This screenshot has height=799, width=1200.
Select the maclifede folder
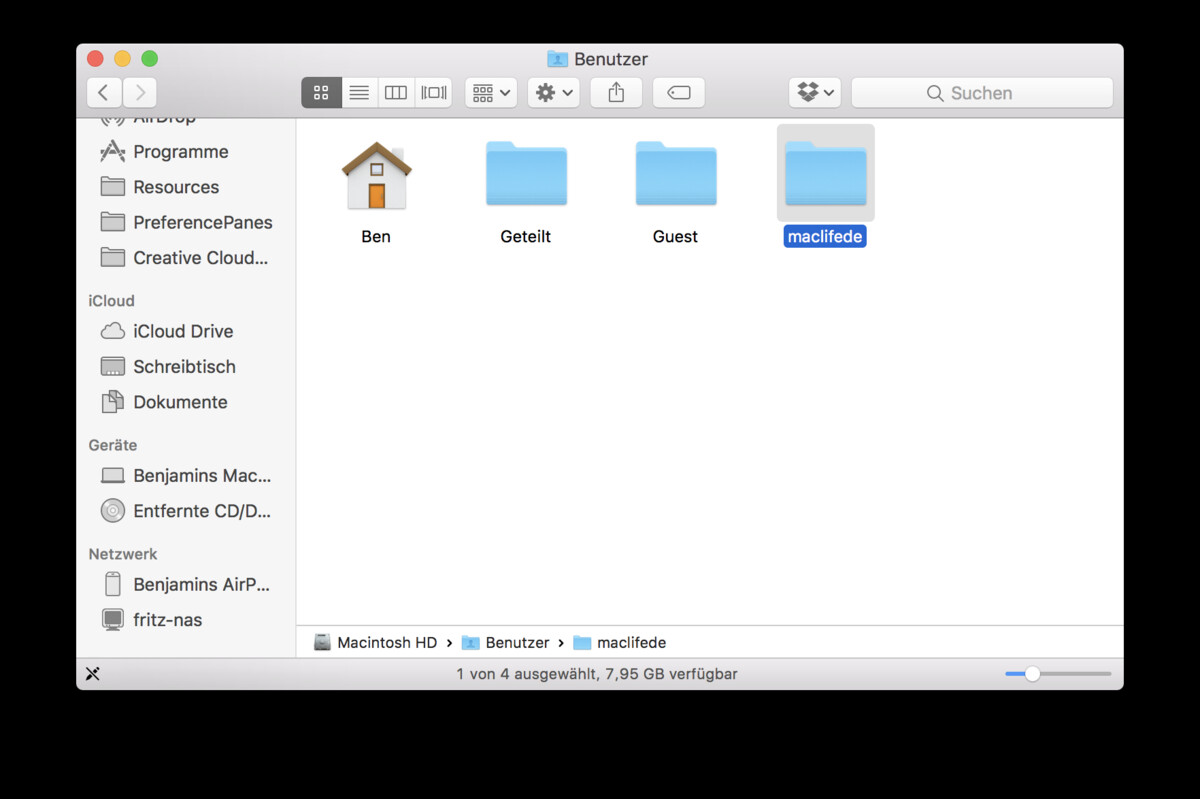pos(825,173)
